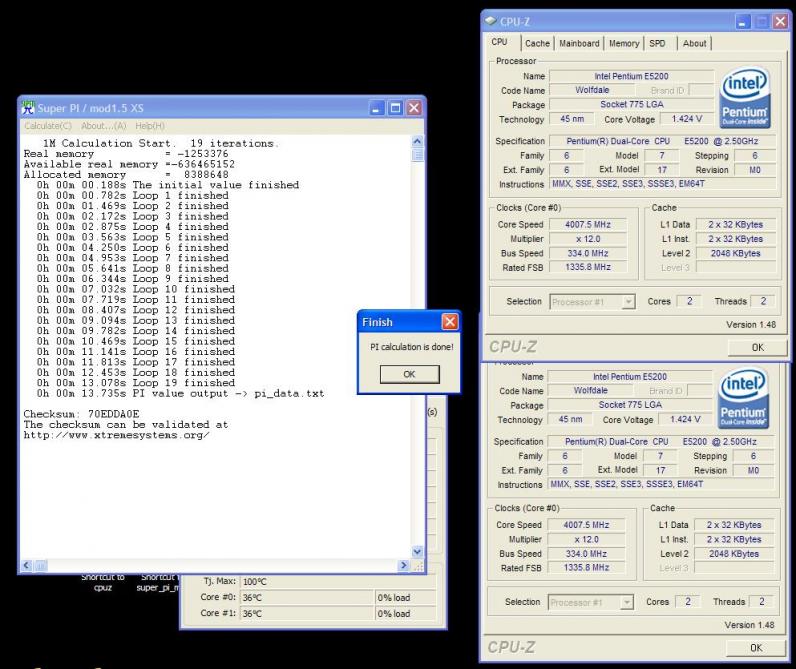Click the Core Speed 4007.5 MHz value in lower CPU-Z

586,525
